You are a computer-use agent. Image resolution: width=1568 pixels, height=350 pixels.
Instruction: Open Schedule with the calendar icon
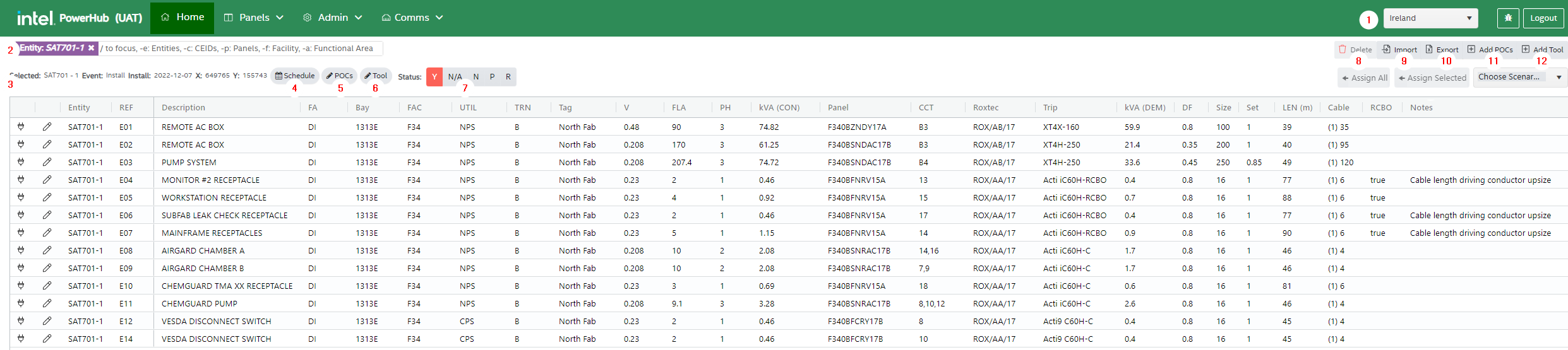279,76
